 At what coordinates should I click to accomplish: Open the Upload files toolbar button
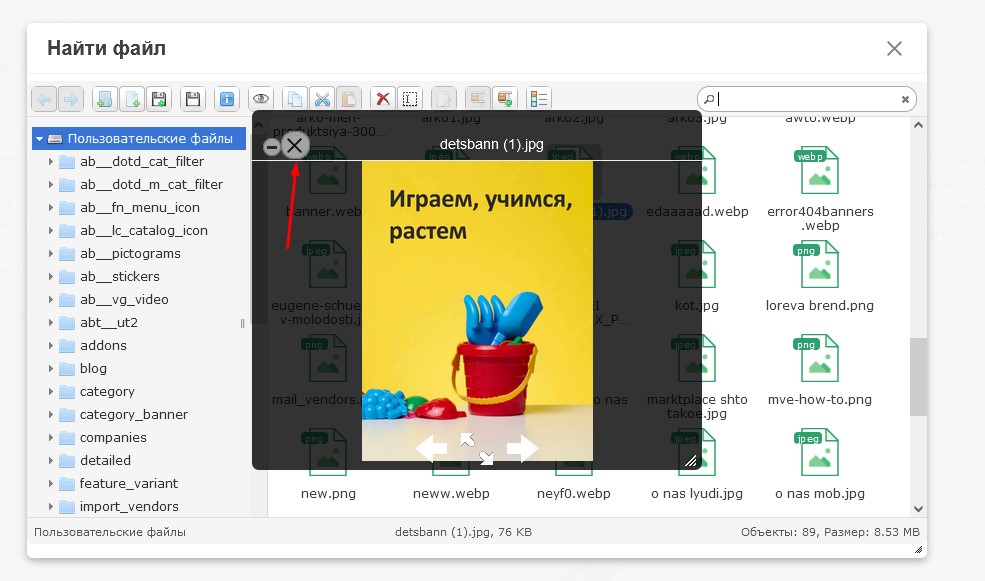click(x=159, y=99)
